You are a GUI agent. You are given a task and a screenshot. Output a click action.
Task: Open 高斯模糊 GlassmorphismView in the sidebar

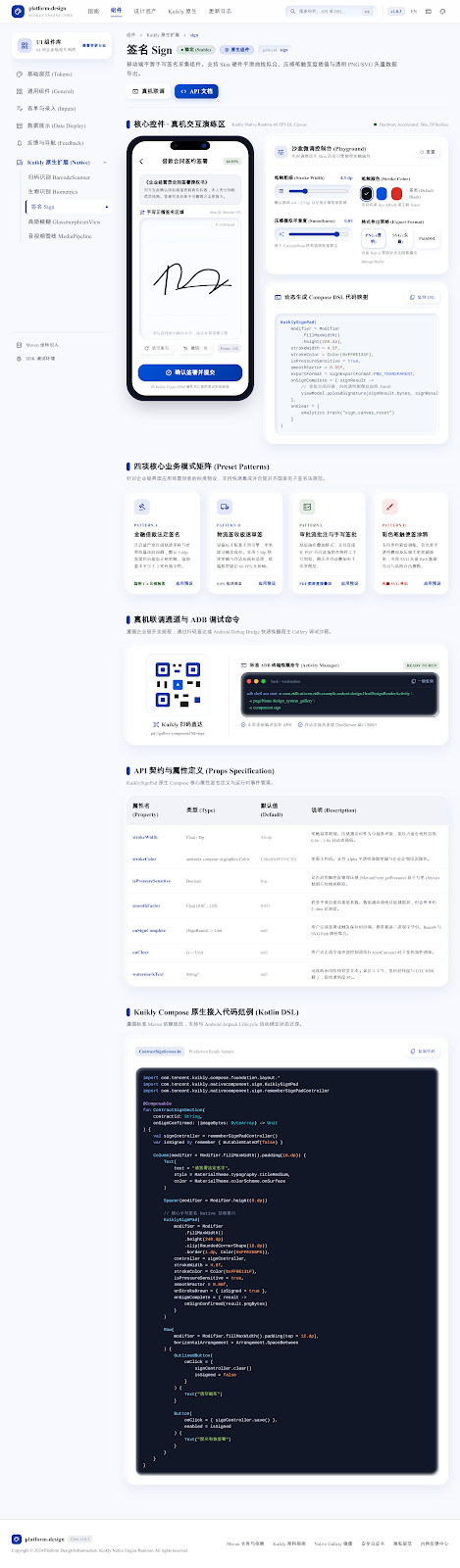click(65, 221)
